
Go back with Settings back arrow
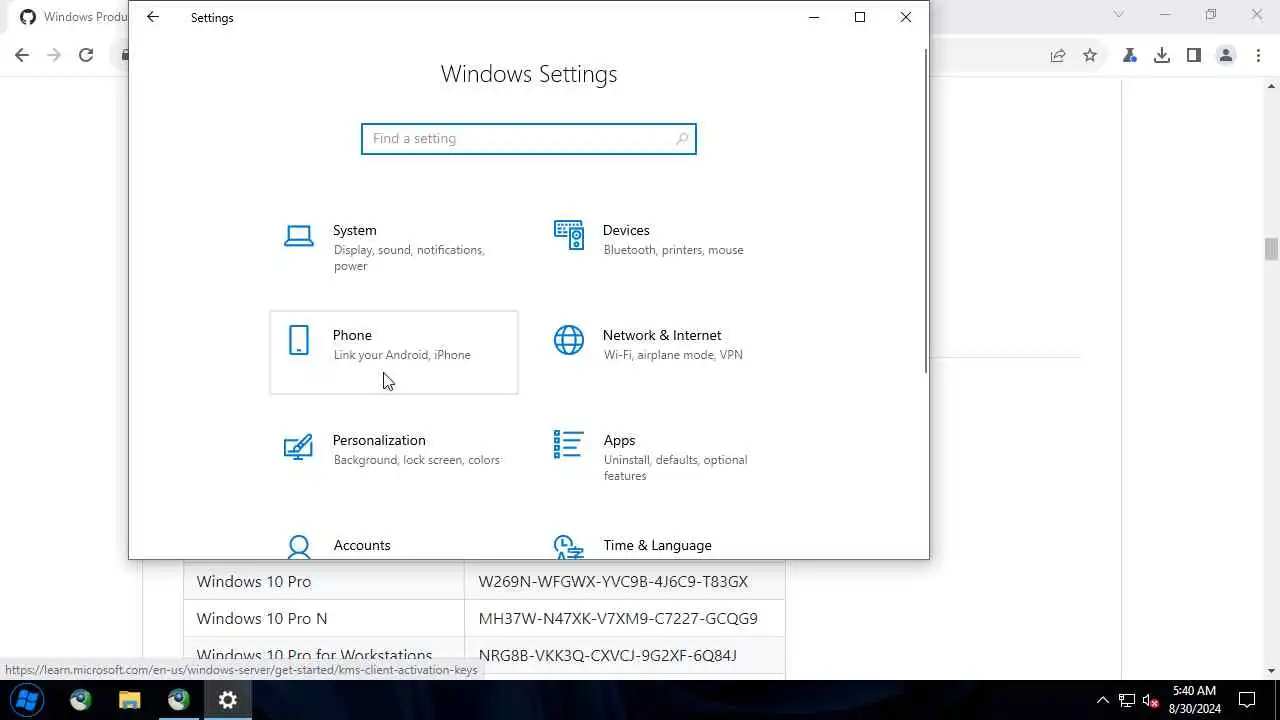pyautogui.click(x=152, y=17)
